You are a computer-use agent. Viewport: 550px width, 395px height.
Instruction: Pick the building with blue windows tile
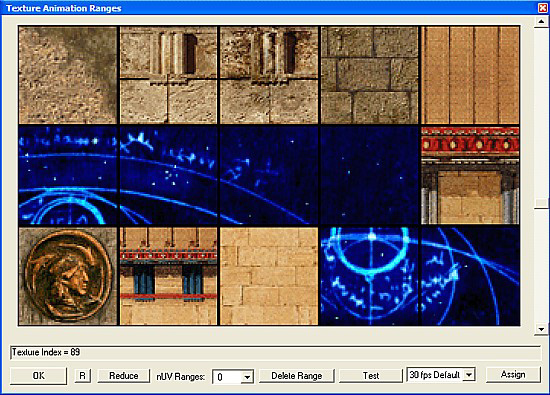168,276
